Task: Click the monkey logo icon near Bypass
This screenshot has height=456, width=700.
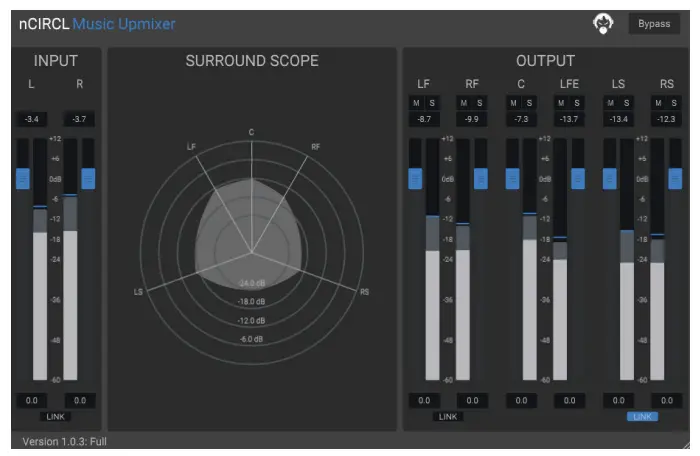Action: (x=605, y=24)
